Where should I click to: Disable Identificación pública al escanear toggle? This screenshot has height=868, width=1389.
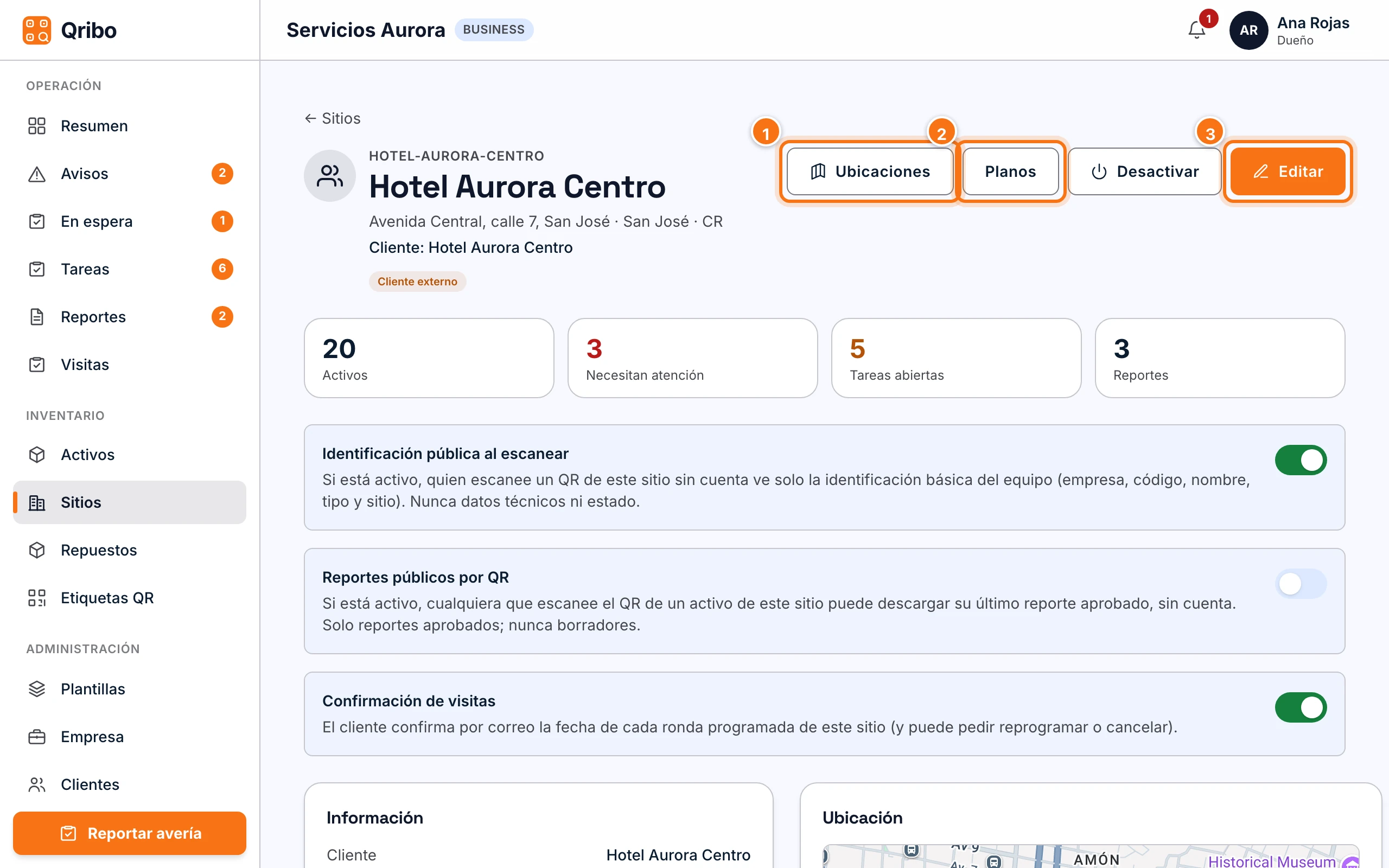1301,460
